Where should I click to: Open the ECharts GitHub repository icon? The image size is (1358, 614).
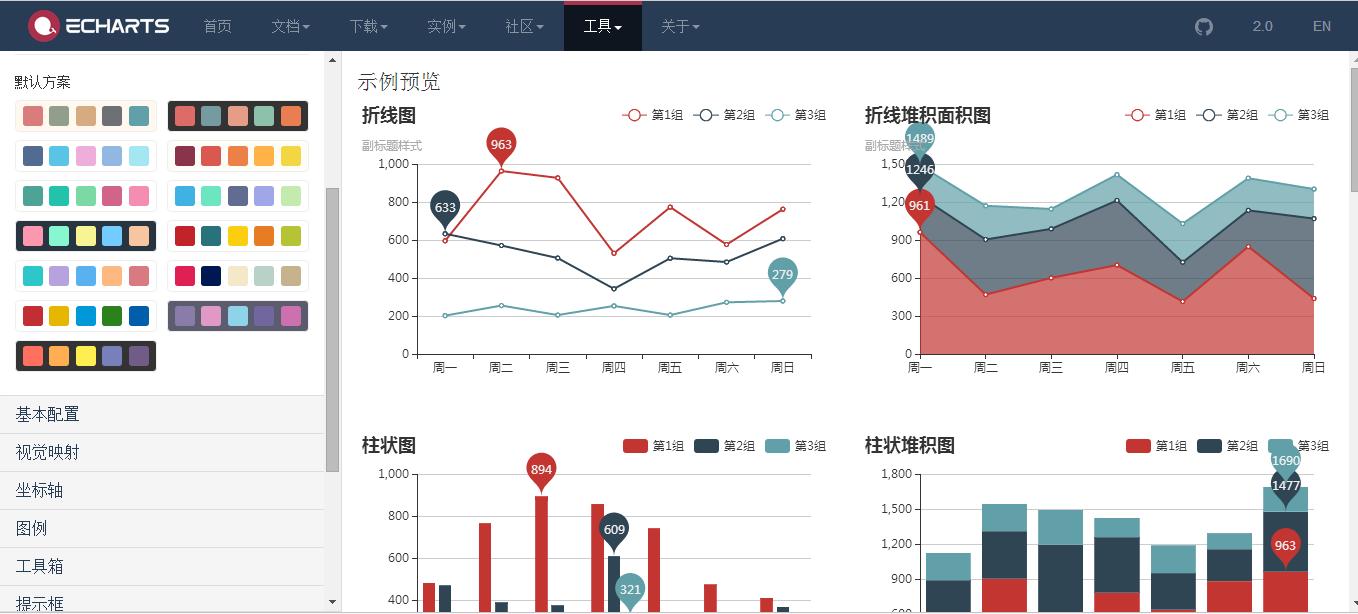(x=1202, y=26)
